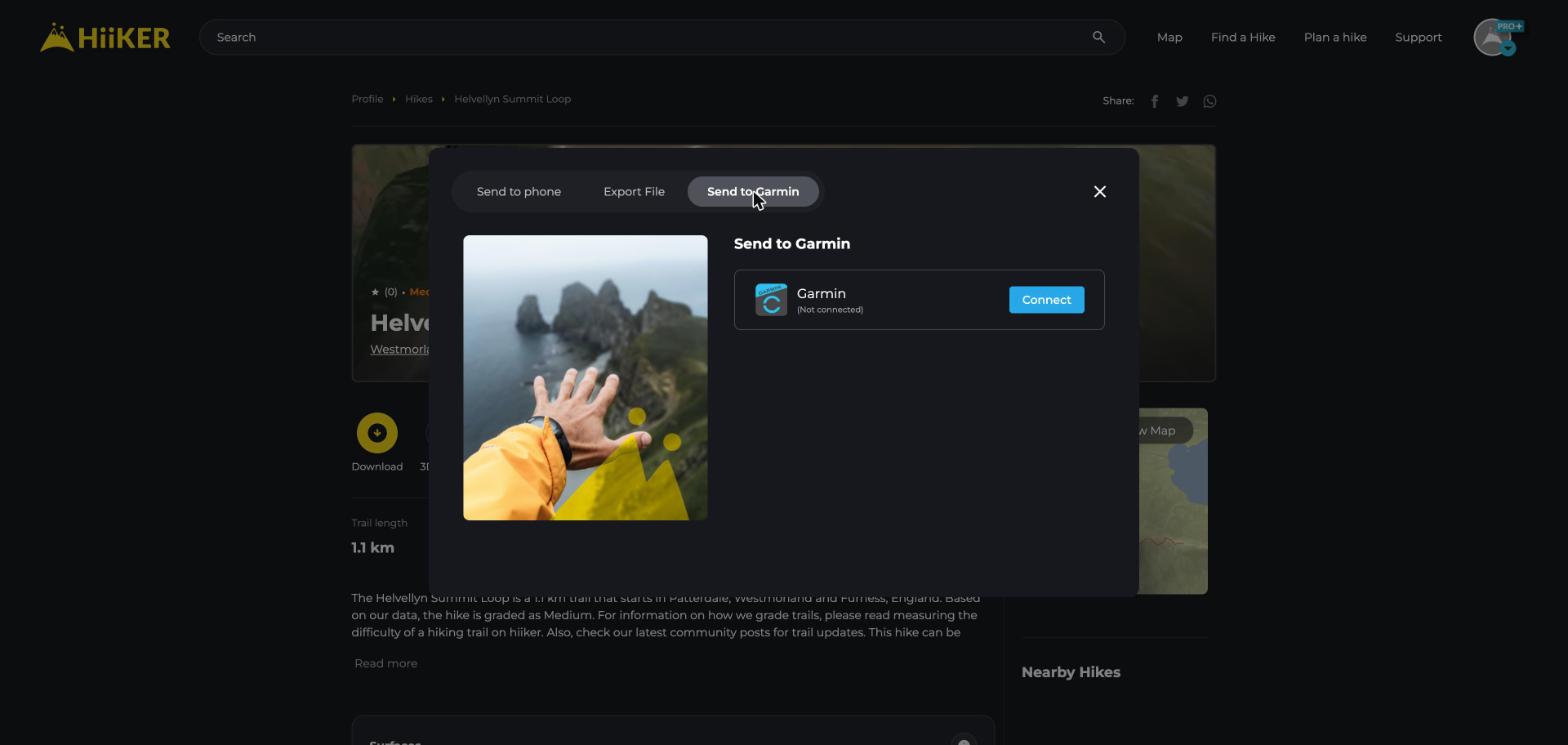Click the (Not connected) status text
This screenshot has height=745, width=1568.
coord(829,310)
